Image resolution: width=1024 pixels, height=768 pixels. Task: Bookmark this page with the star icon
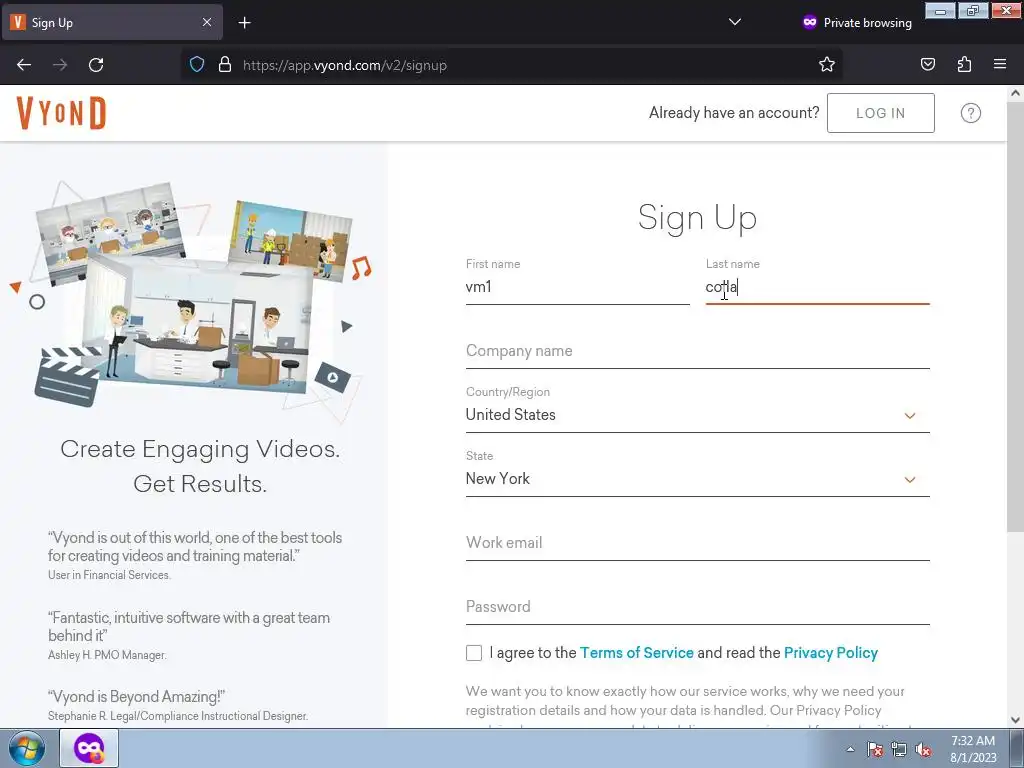point(827,65)
